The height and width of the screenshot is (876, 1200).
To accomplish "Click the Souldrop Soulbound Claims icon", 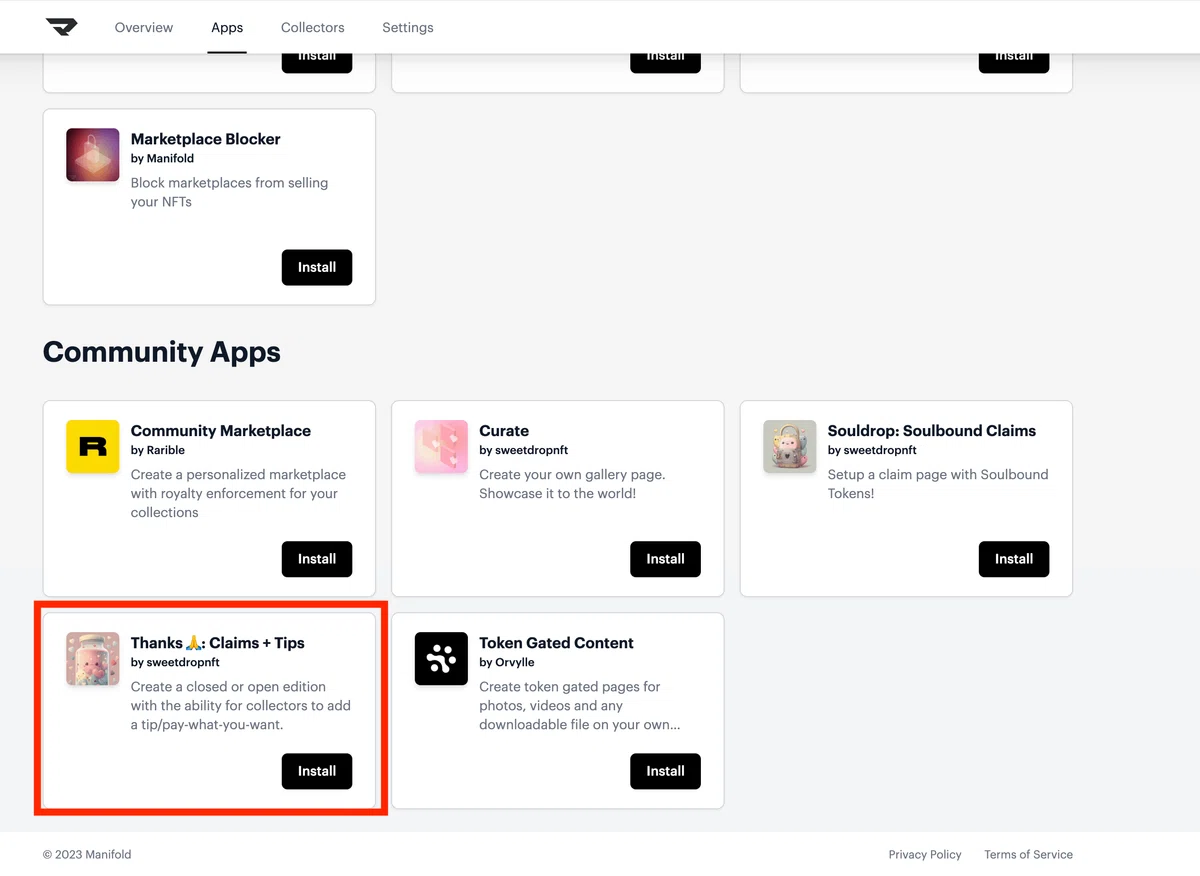I will coord(789,447).
